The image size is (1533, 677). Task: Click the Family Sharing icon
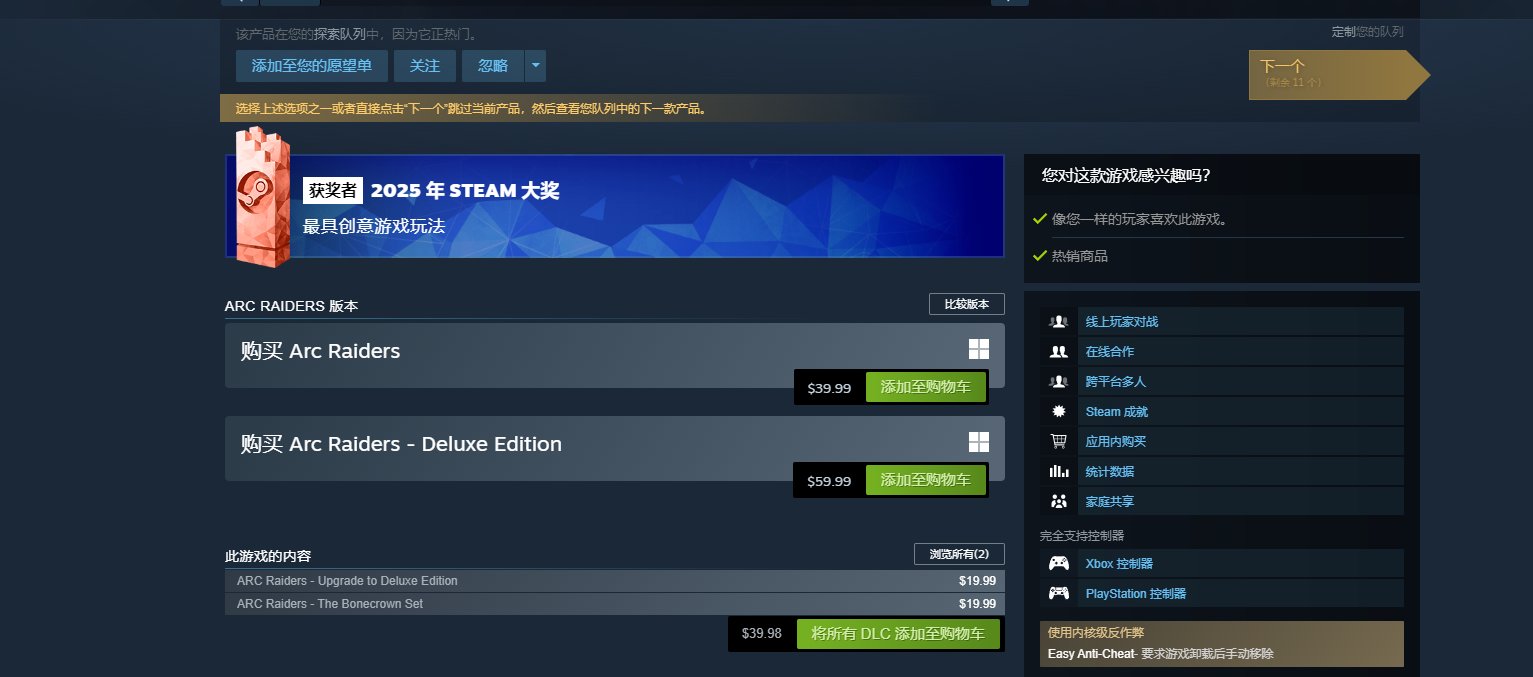pos(1058,502)
